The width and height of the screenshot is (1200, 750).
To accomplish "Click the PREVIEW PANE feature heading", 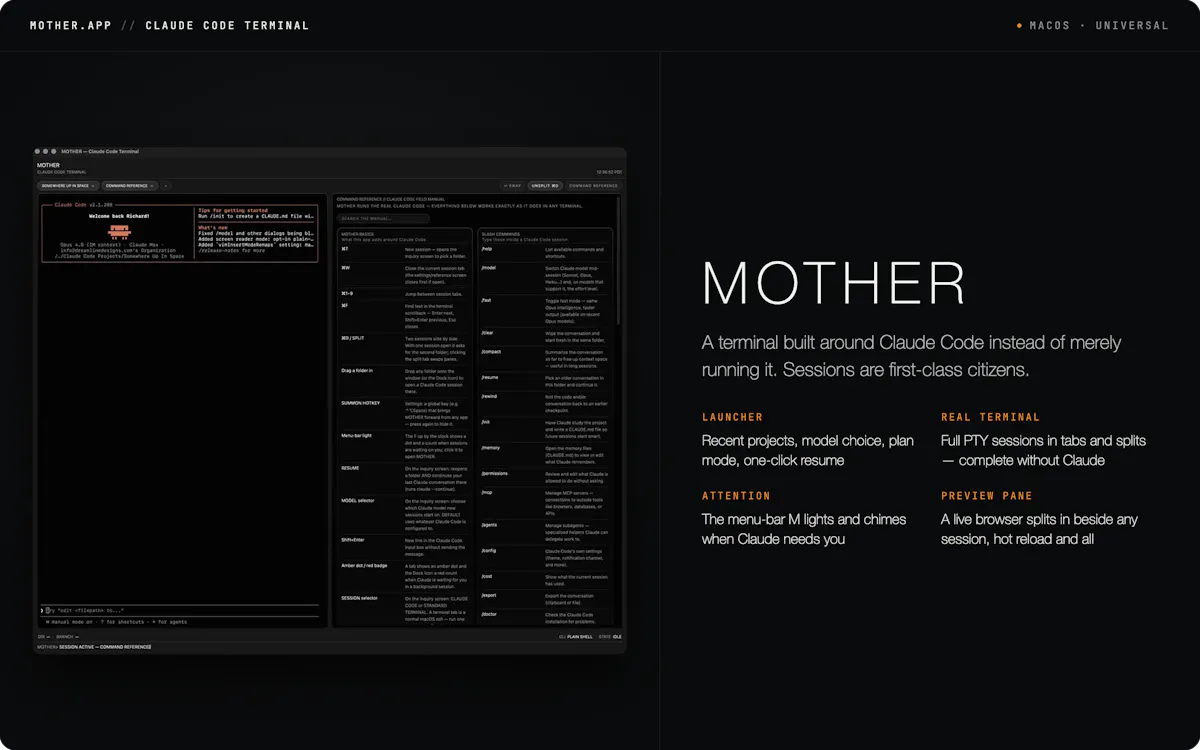I will [x=987, y=496].
